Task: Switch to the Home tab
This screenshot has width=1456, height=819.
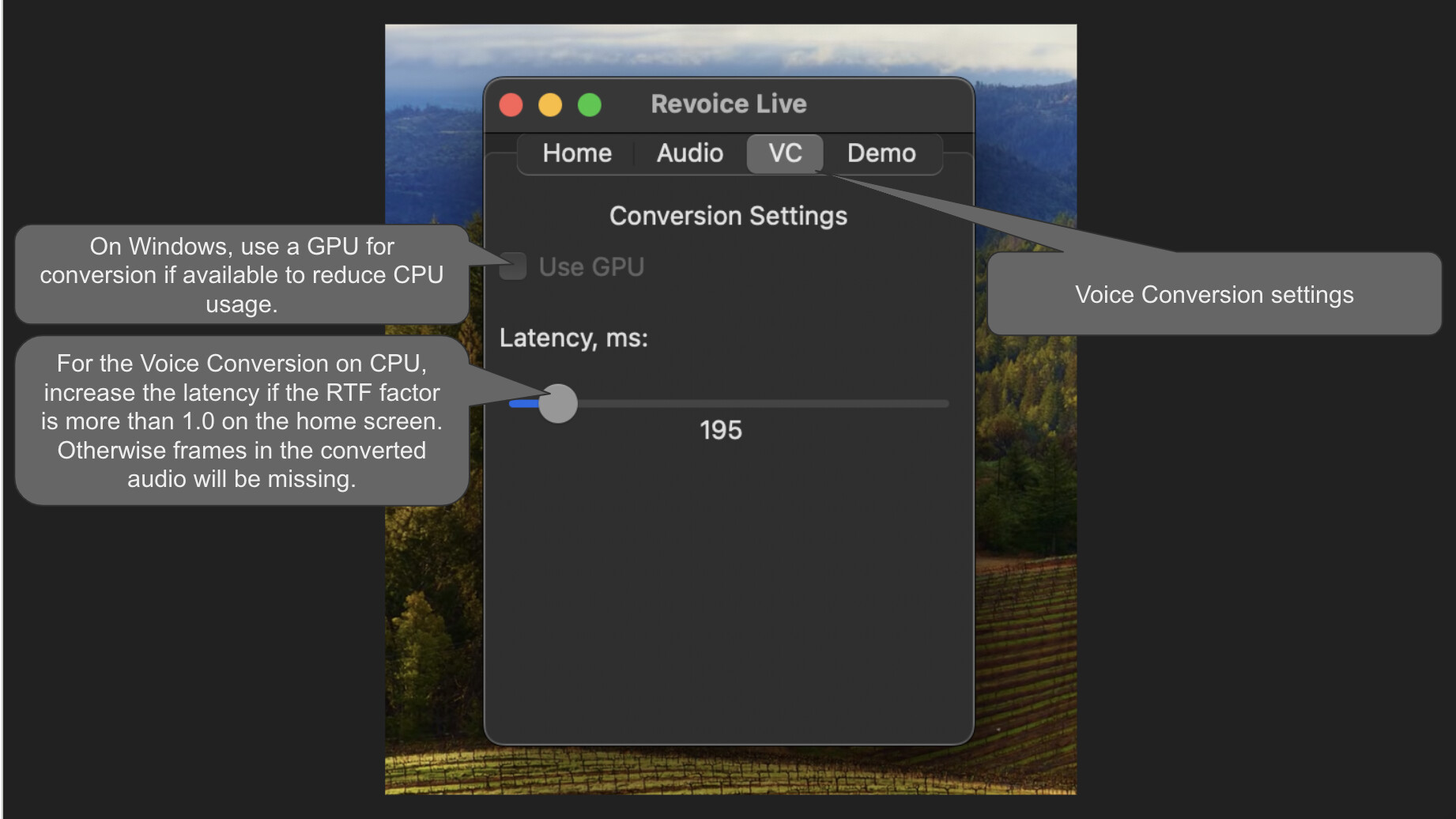Action: [575, 153]
